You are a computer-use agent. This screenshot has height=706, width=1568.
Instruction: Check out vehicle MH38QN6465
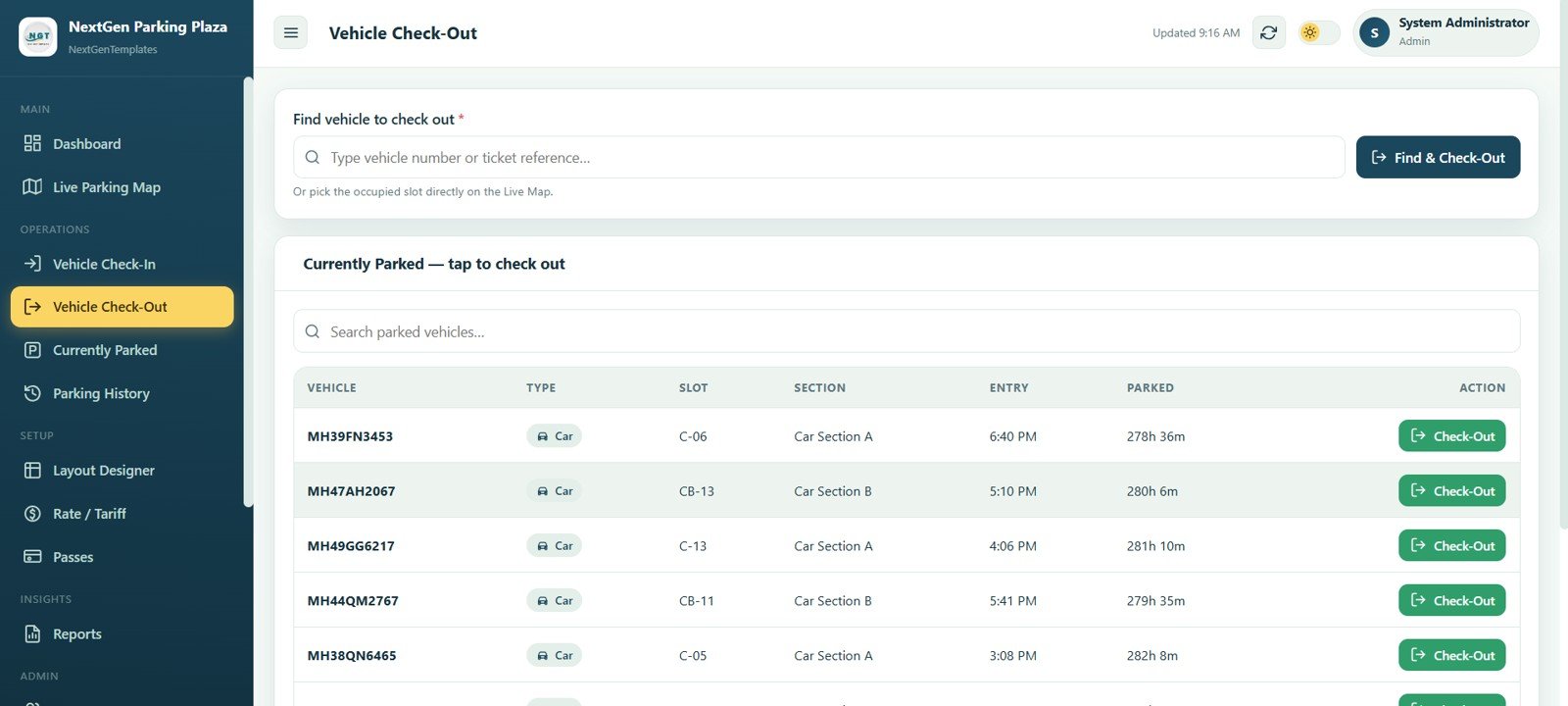point(1451,656)
